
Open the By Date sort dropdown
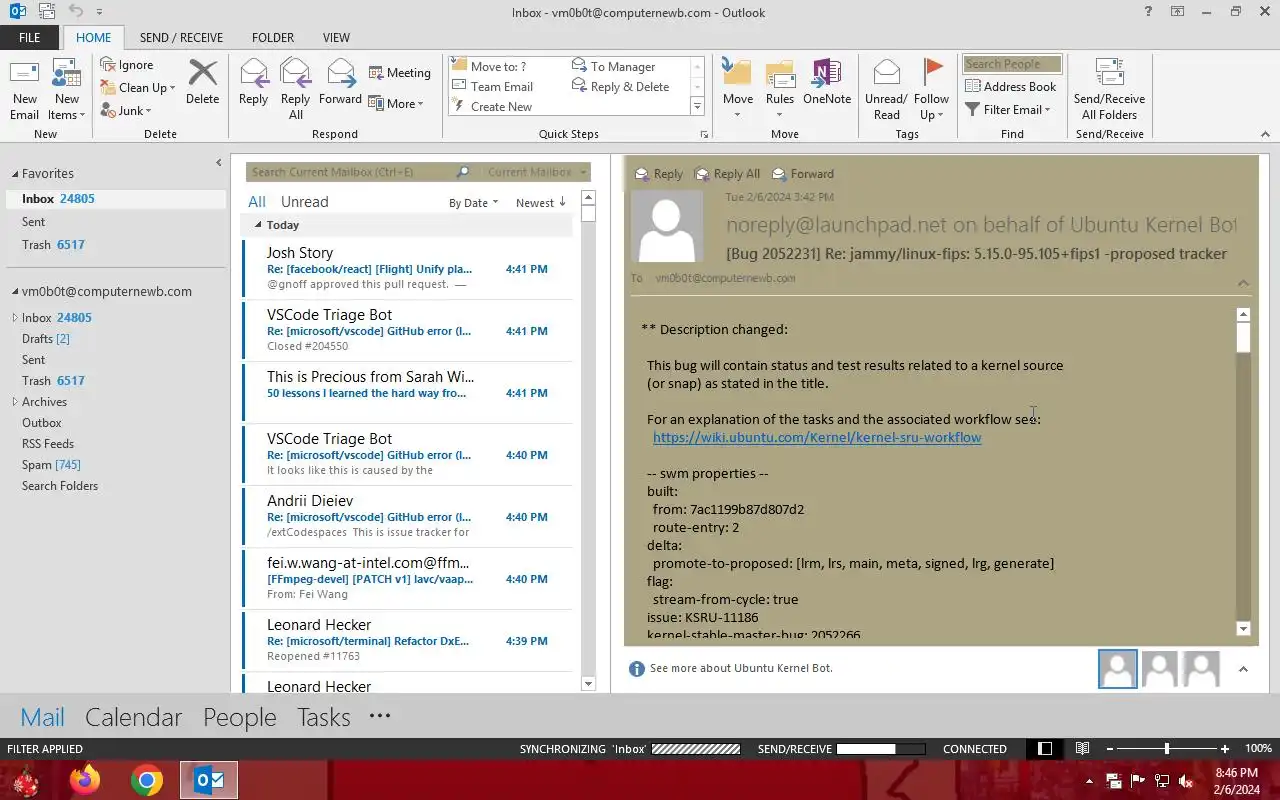coord(473,203)
